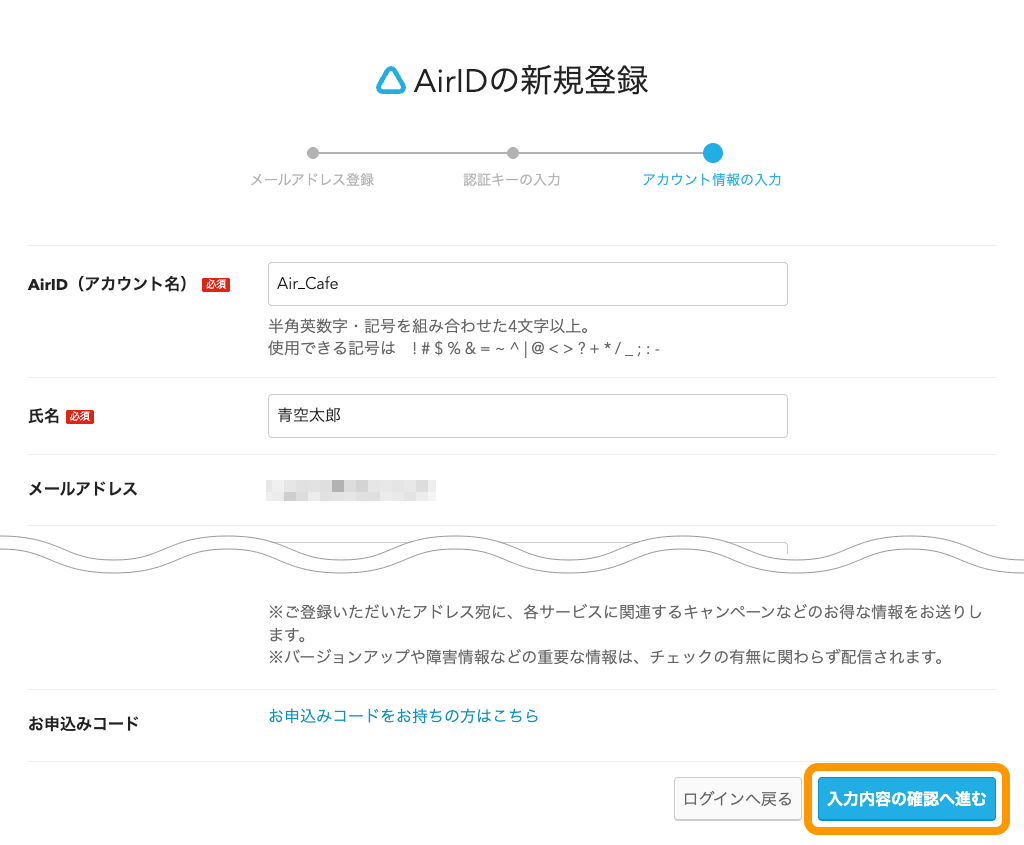Viewport: 1024px width, 845px height.
Task: Click the blurred email address value
Action: 351,490
